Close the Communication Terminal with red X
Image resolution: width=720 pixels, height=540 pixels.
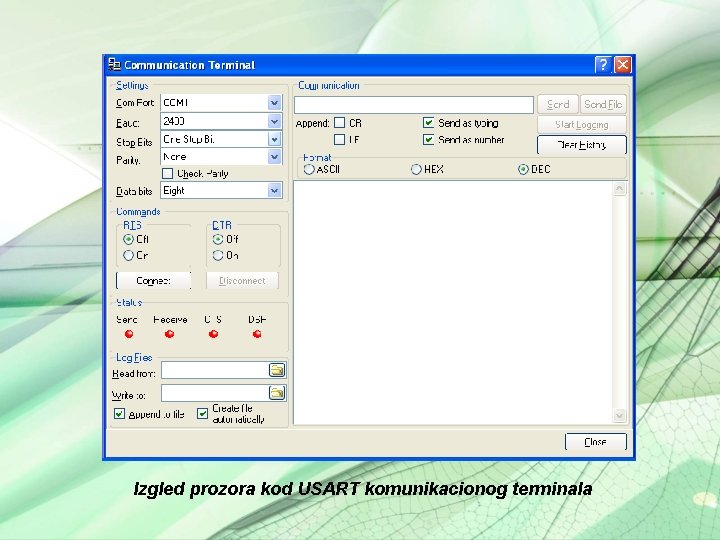click(623, 65)
